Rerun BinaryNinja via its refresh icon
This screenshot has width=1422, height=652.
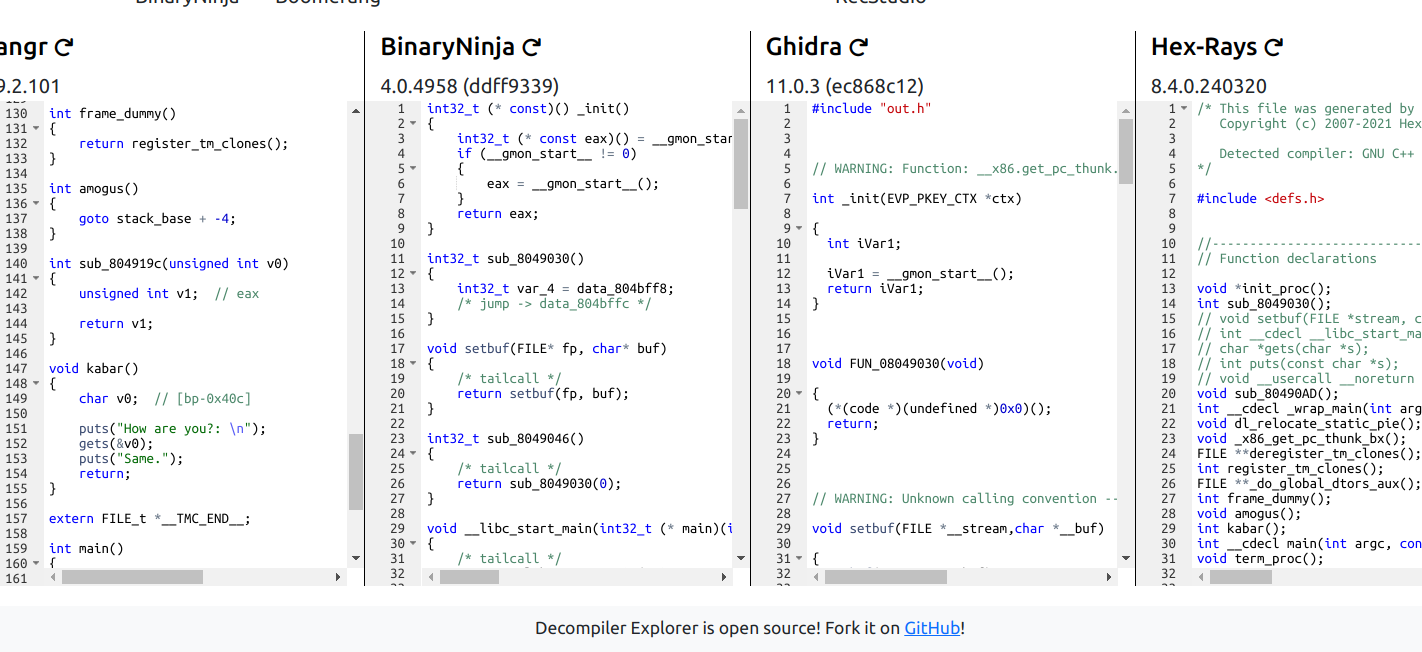click(532, 46)
